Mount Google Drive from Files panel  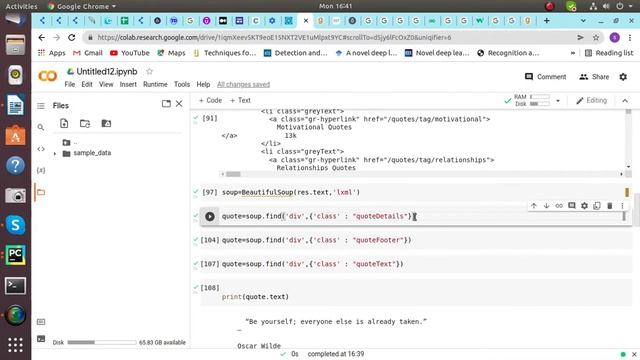click(106, 123)
